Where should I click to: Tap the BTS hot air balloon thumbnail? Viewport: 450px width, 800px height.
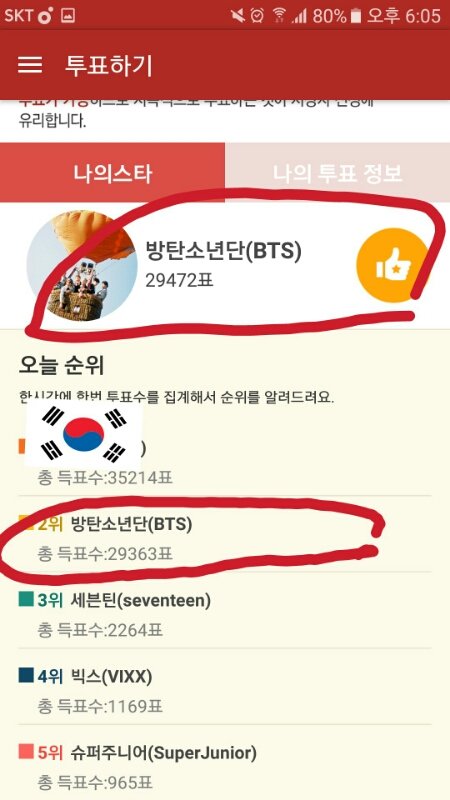[x=82, y=265]
